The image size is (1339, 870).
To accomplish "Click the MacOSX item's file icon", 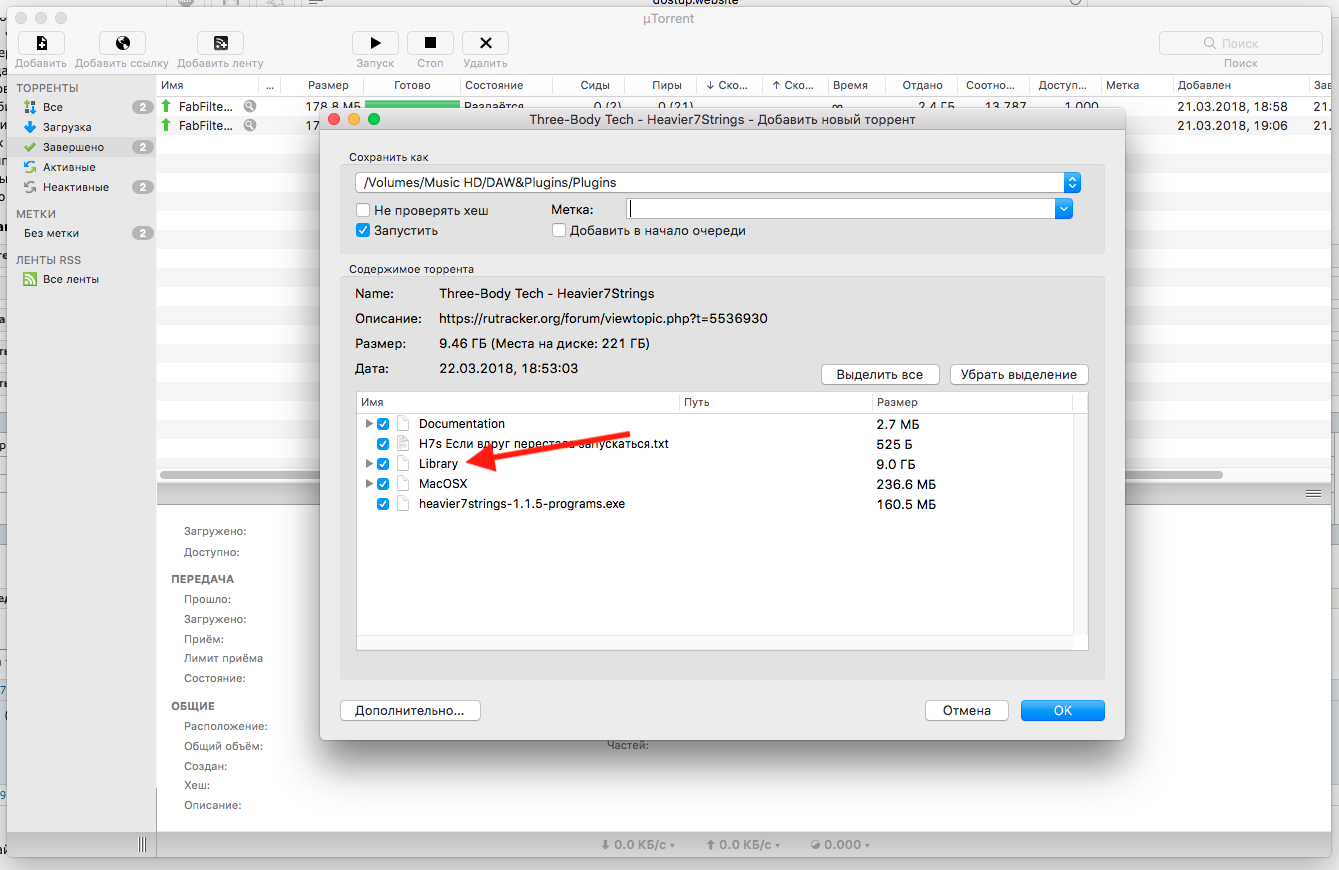I will (x=403, y=484).
